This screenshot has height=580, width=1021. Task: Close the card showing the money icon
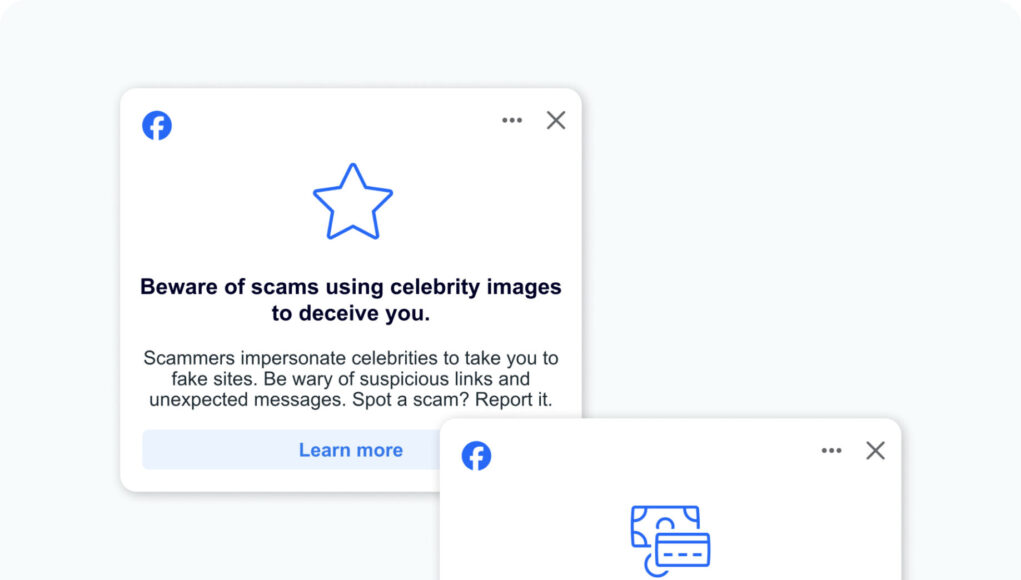[875, 450]
